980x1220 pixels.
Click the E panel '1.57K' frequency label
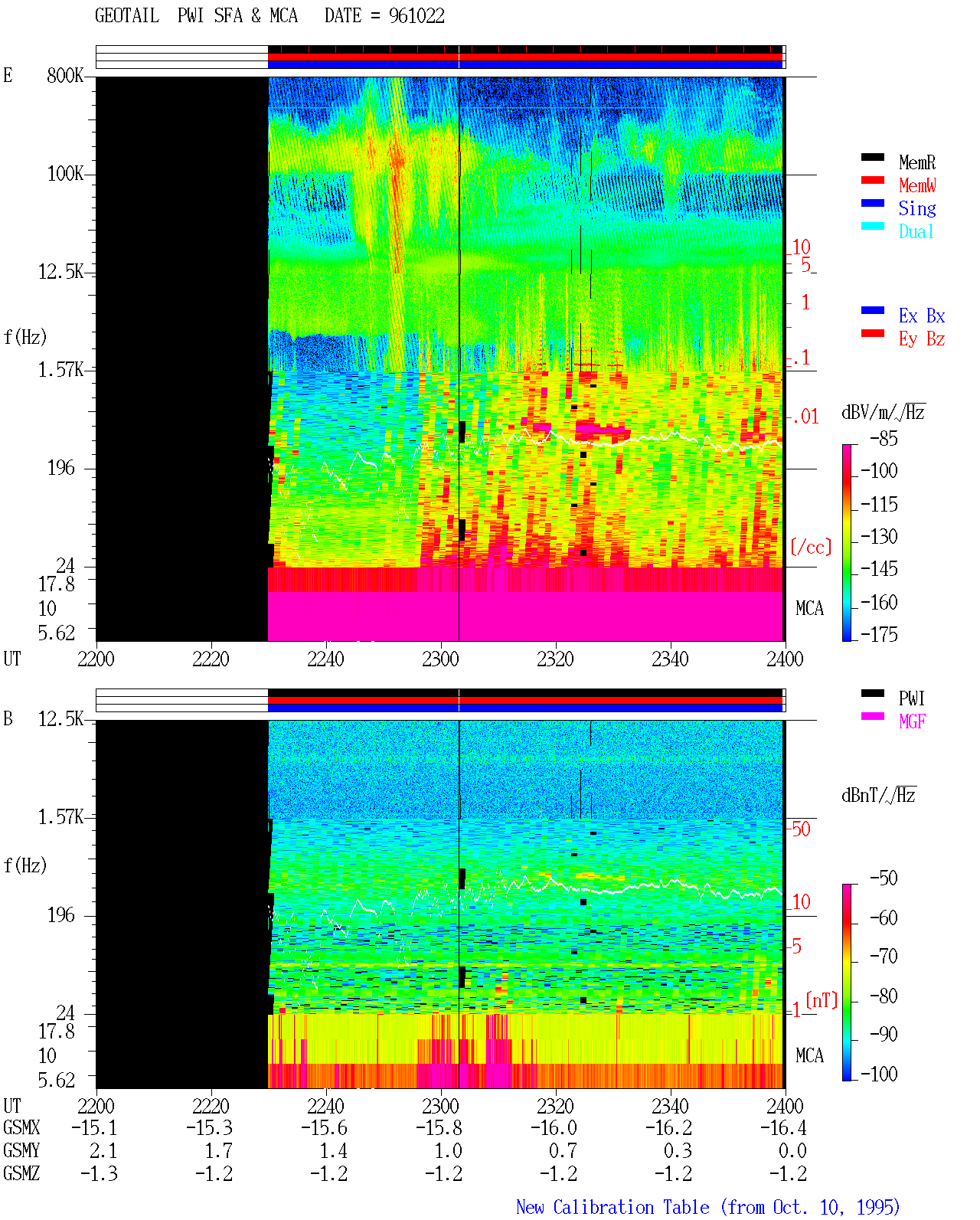[x=61, y=370]
